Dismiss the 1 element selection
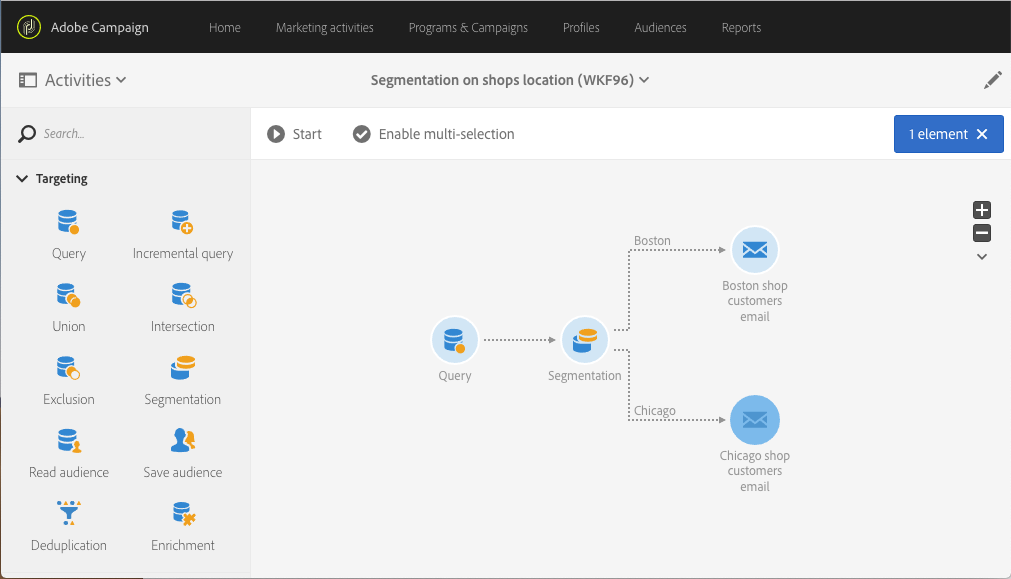This screenshot has width=1011, height=579. [982, 134]
